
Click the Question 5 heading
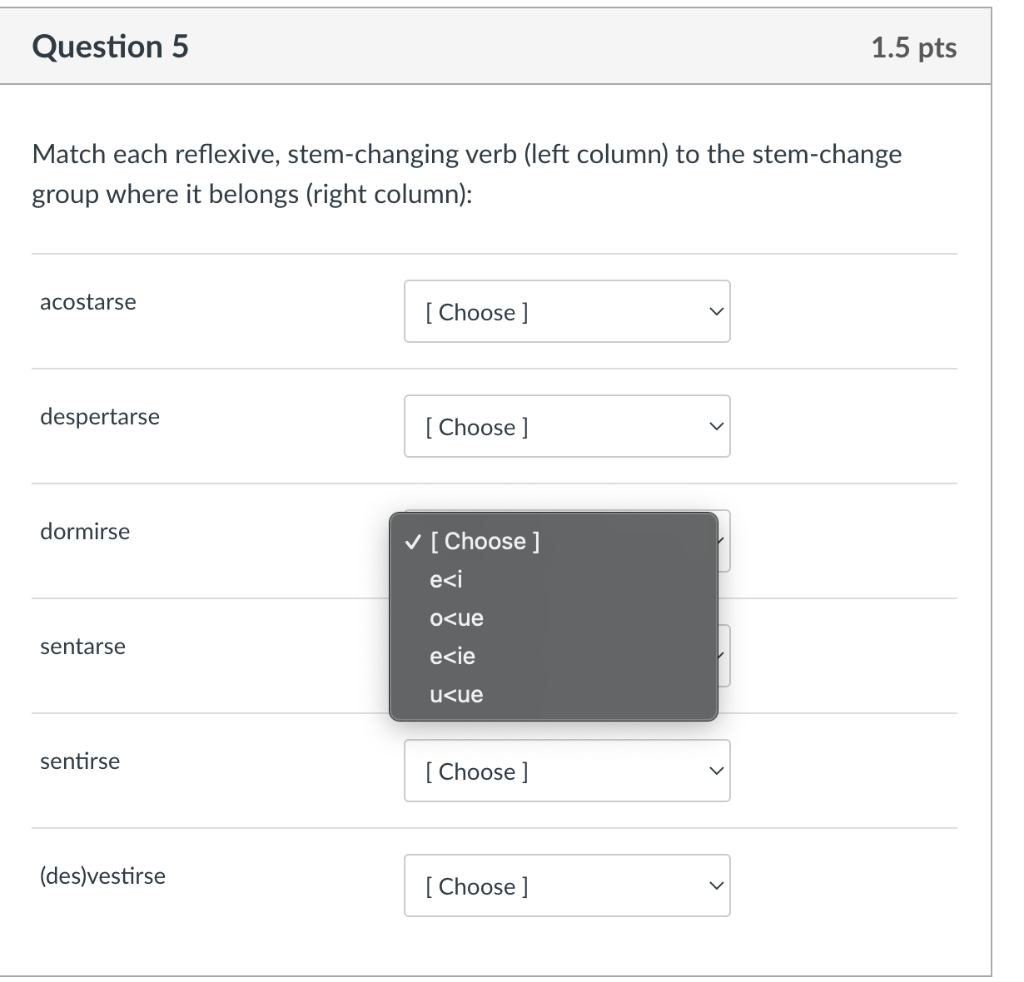(x=110, y=48)
